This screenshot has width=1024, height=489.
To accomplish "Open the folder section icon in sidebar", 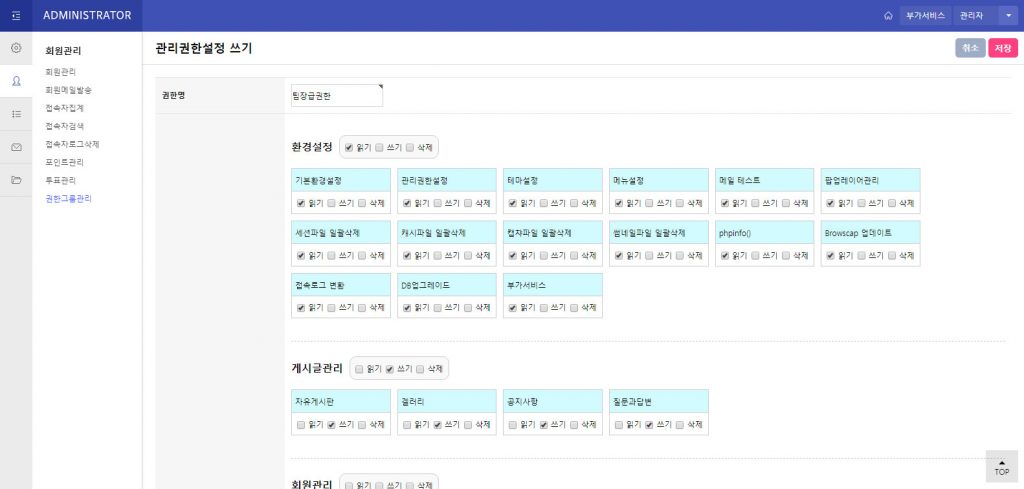I will pos(16,180).
